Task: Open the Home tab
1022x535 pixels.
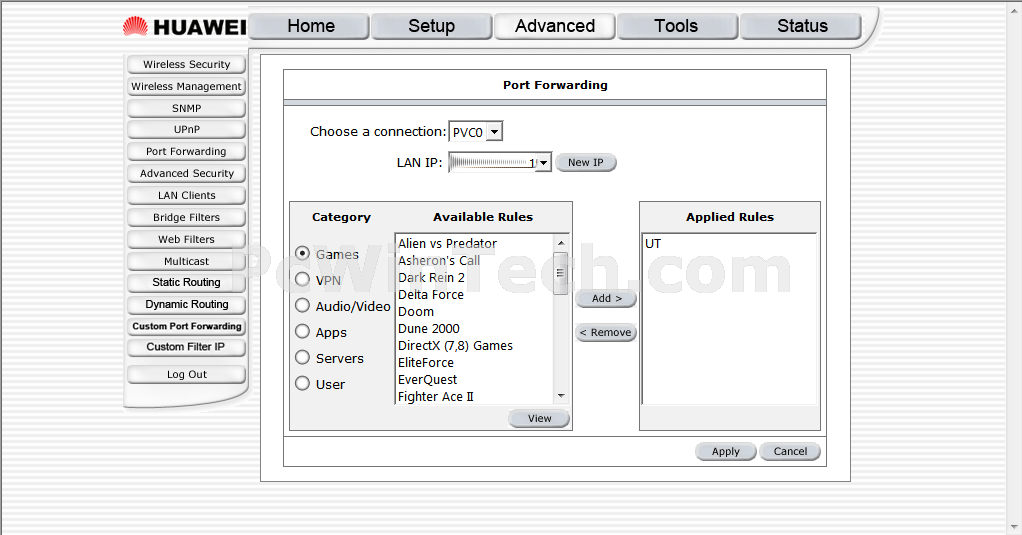Action: (309, 27)
